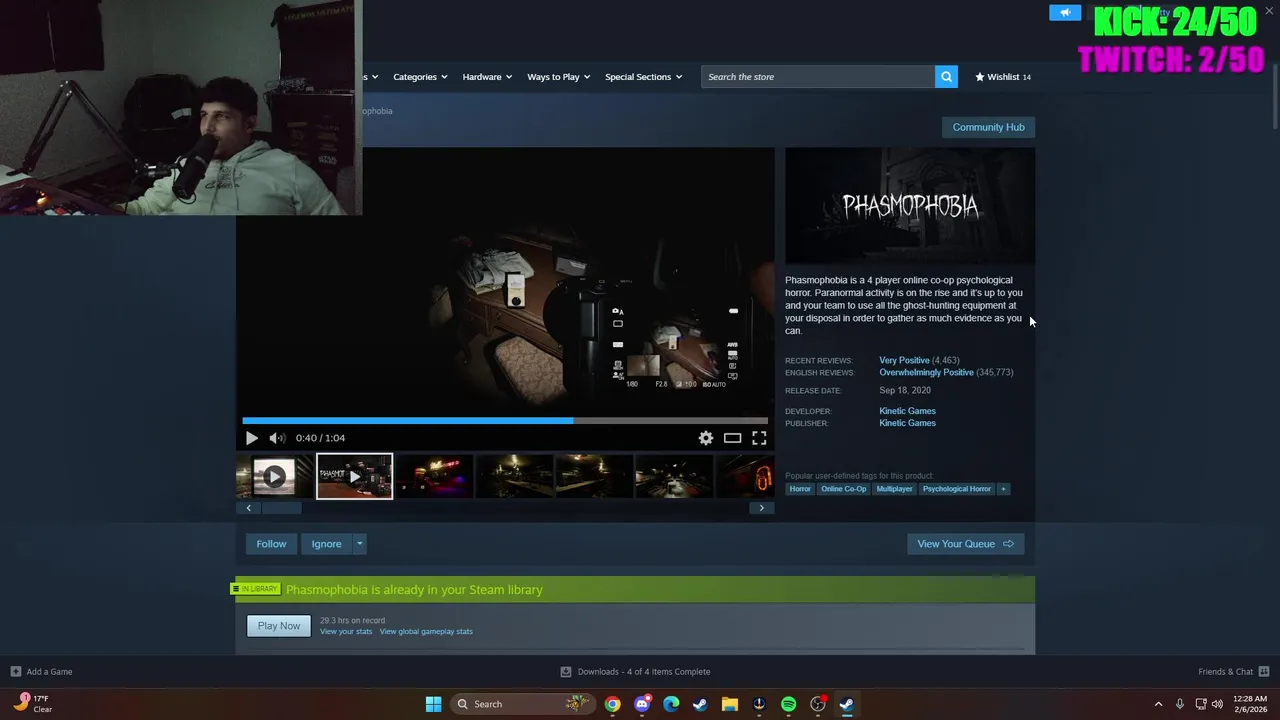
Task: Open Microsoft Edge from taskbar
Action: point(671,704)
